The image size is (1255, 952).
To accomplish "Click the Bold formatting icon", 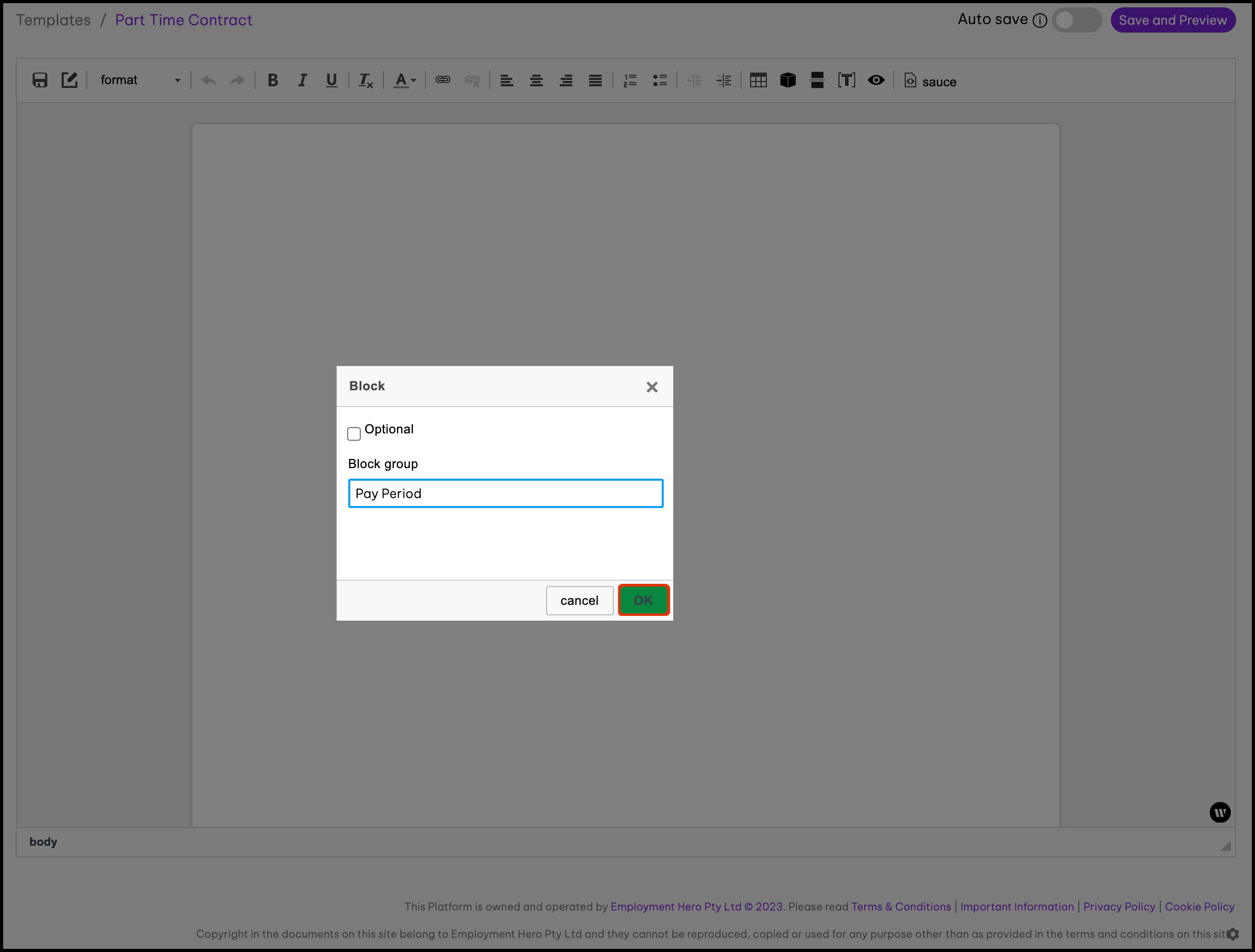I will [x=273, y=80].
